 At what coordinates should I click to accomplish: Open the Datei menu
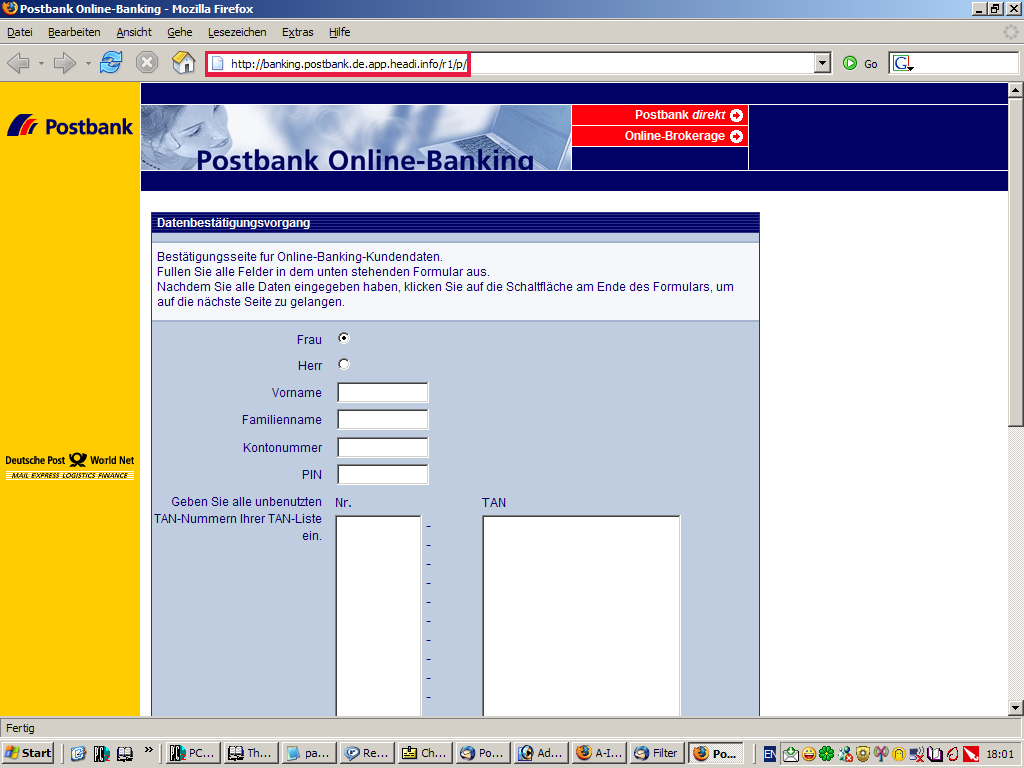20,32
